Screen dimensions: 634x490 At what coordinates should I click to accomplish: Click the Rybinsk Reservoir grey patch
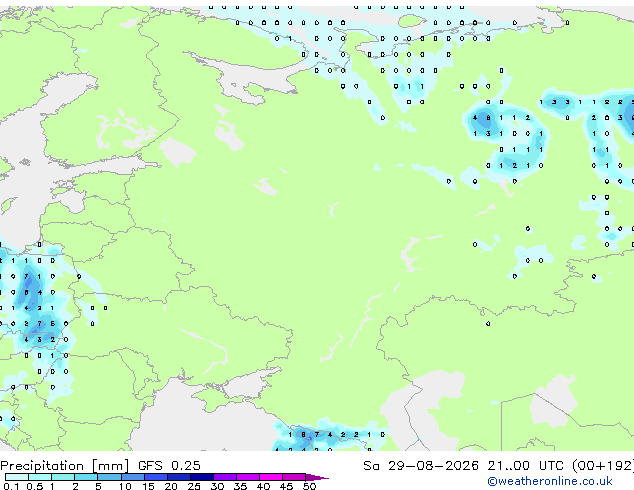pyautogui.click(x=265, y=186)
